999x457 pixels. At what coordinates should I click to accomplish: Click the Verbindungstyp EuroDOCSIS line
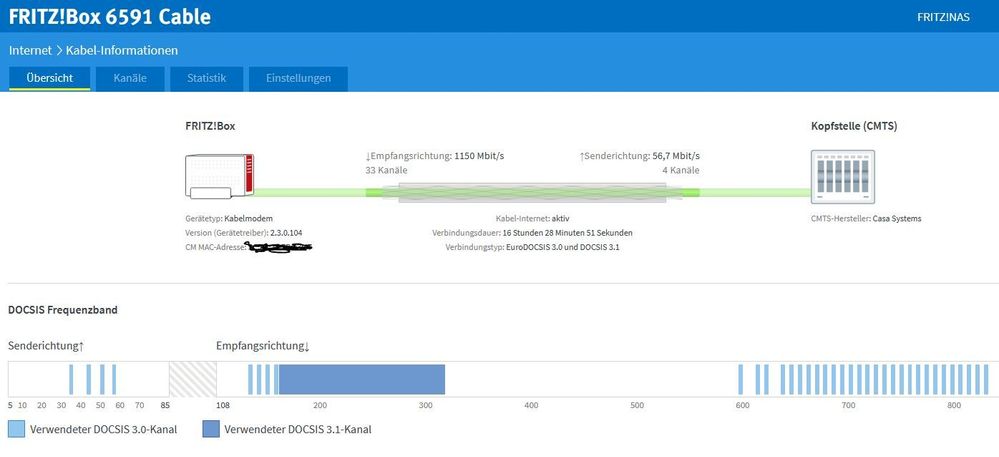click(532, 247)
